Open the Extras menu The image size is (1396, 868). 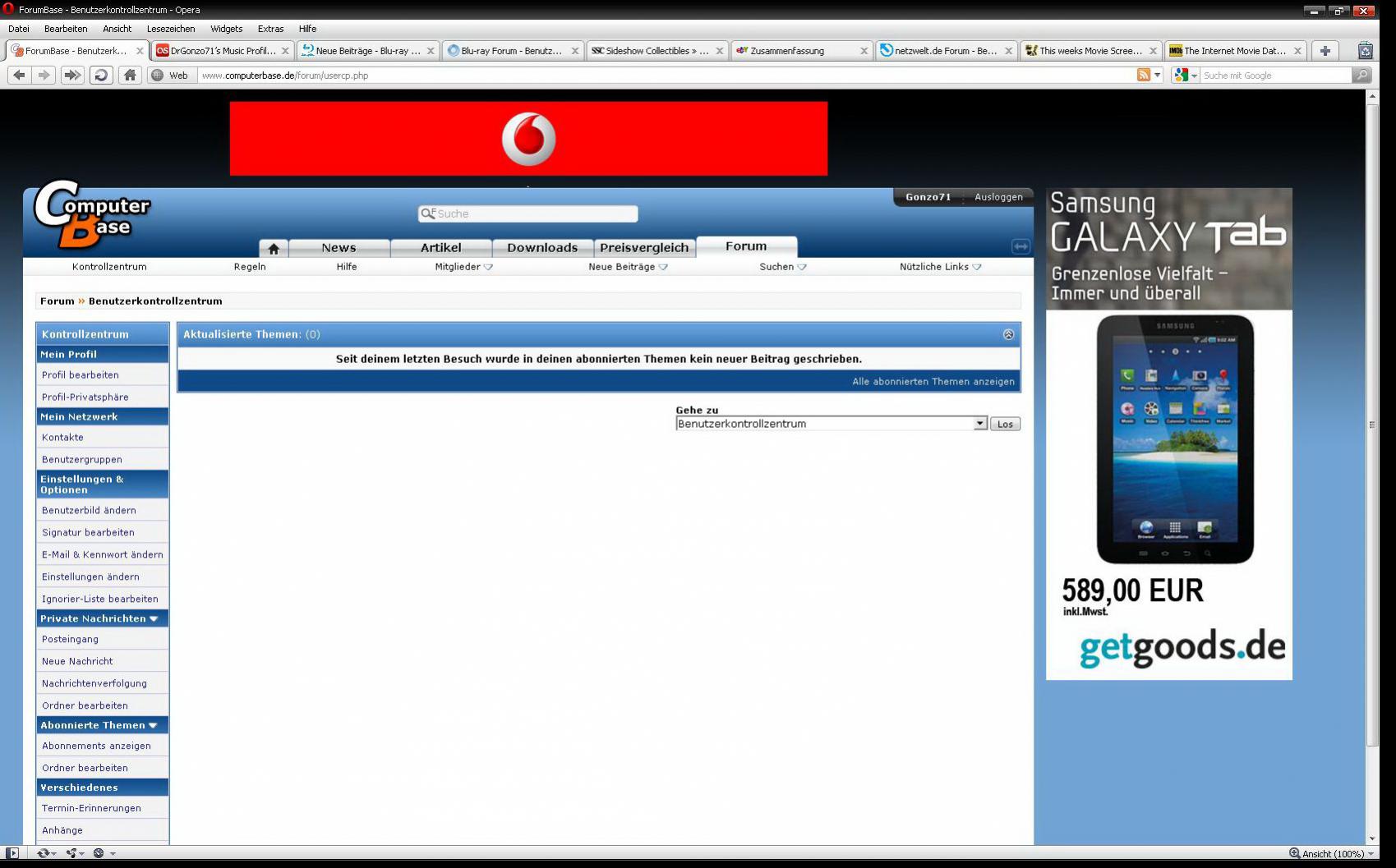point(270,29)
